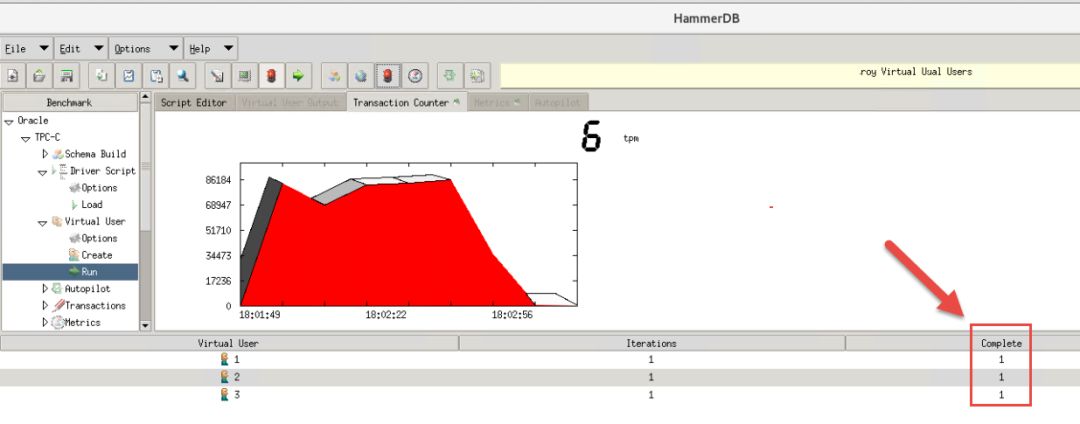The image size is (1080, 424).
Task: Collapse the TPC-C tree node
Action: [x=25, y=138]
